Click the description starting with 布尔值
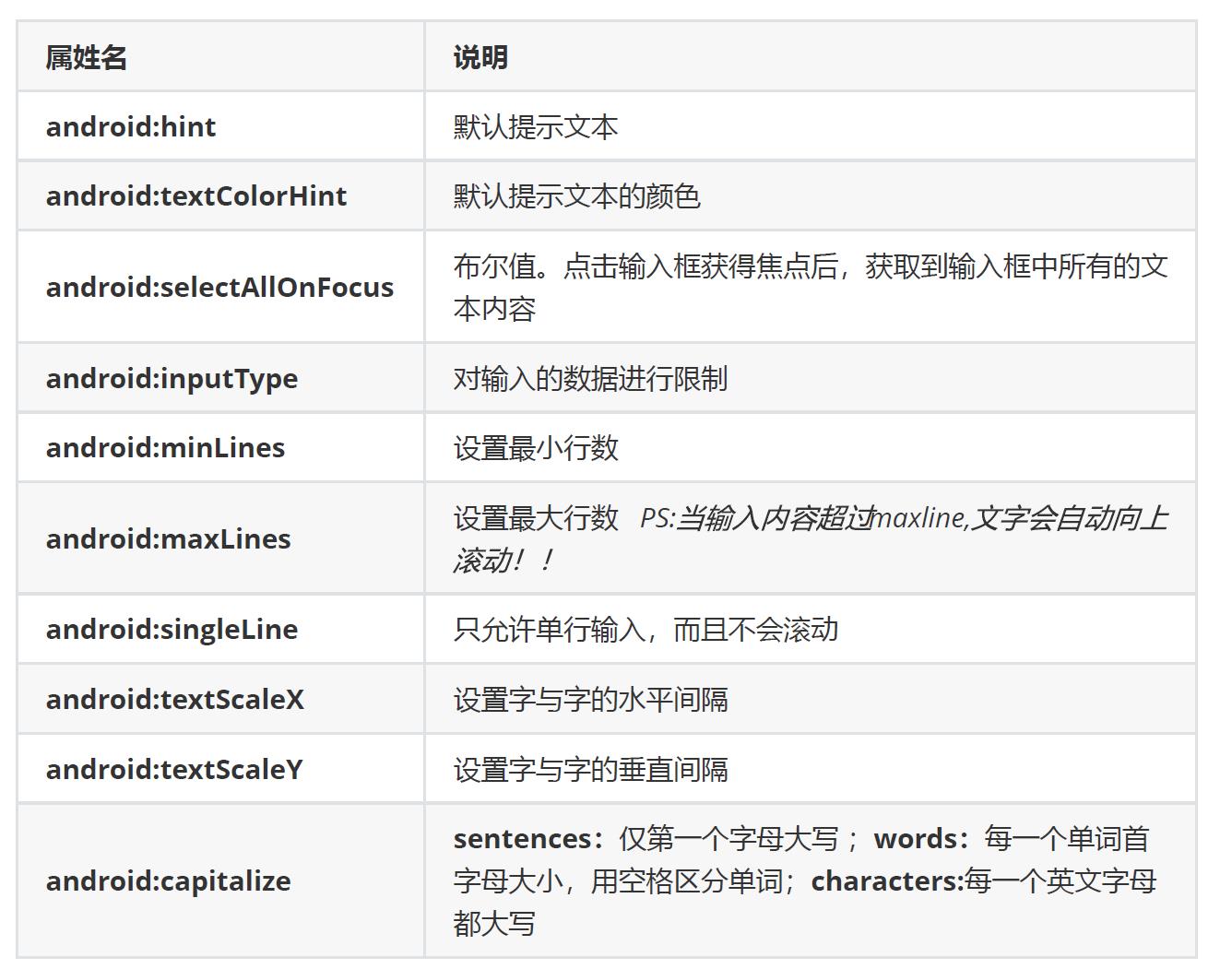The width and height of the screenshot is (1232, 969). click(x=811, y=287)
